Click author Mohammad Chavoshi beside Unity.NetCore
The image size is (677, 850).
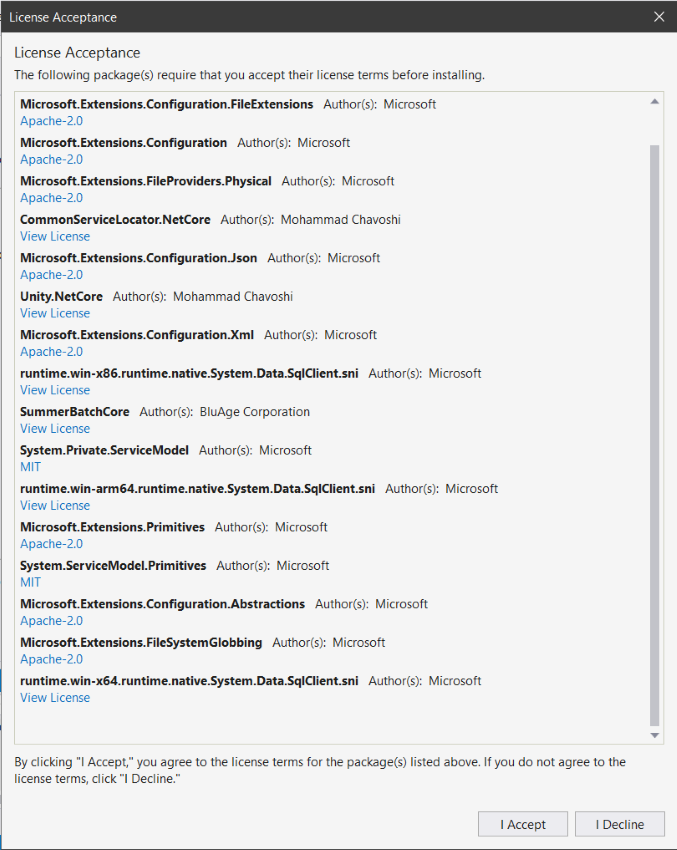pyautogui.click(x=233, y=297)
